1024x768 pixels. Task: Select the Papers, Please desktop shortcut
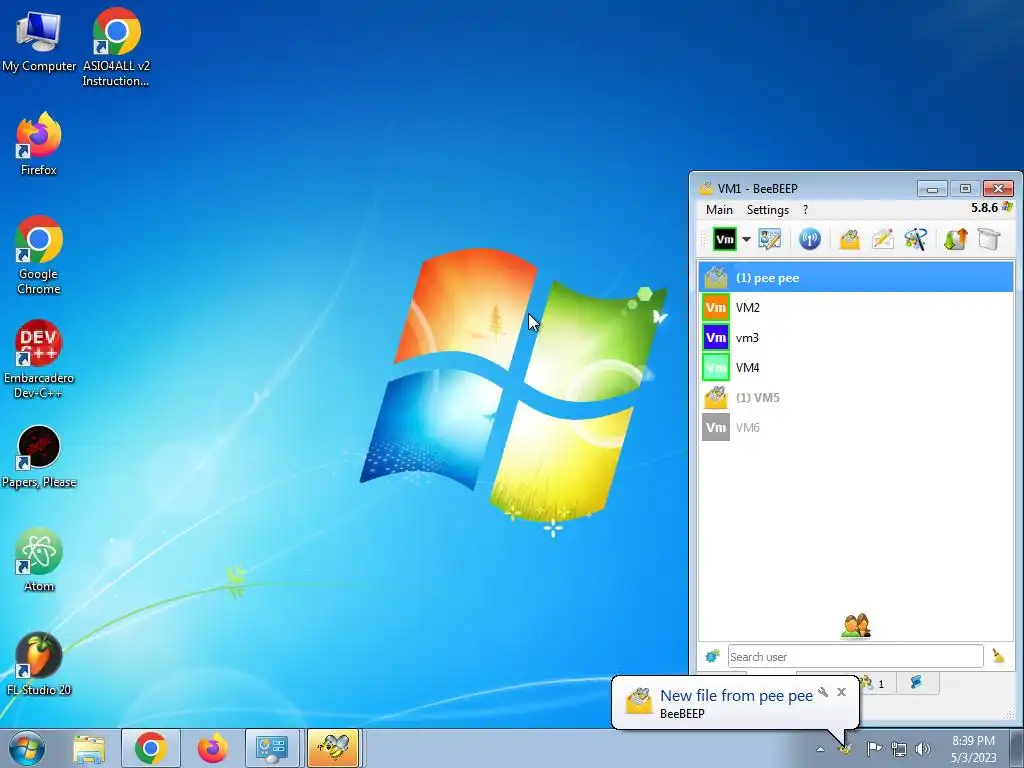pos(39,456)
